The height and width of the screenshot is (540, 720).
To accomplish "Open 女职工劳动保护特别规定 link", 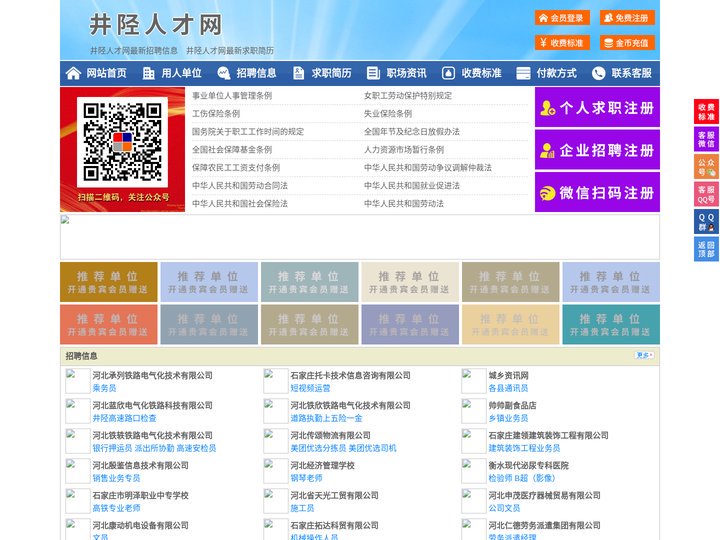I will pyautogui.click(x=408, y=96).
